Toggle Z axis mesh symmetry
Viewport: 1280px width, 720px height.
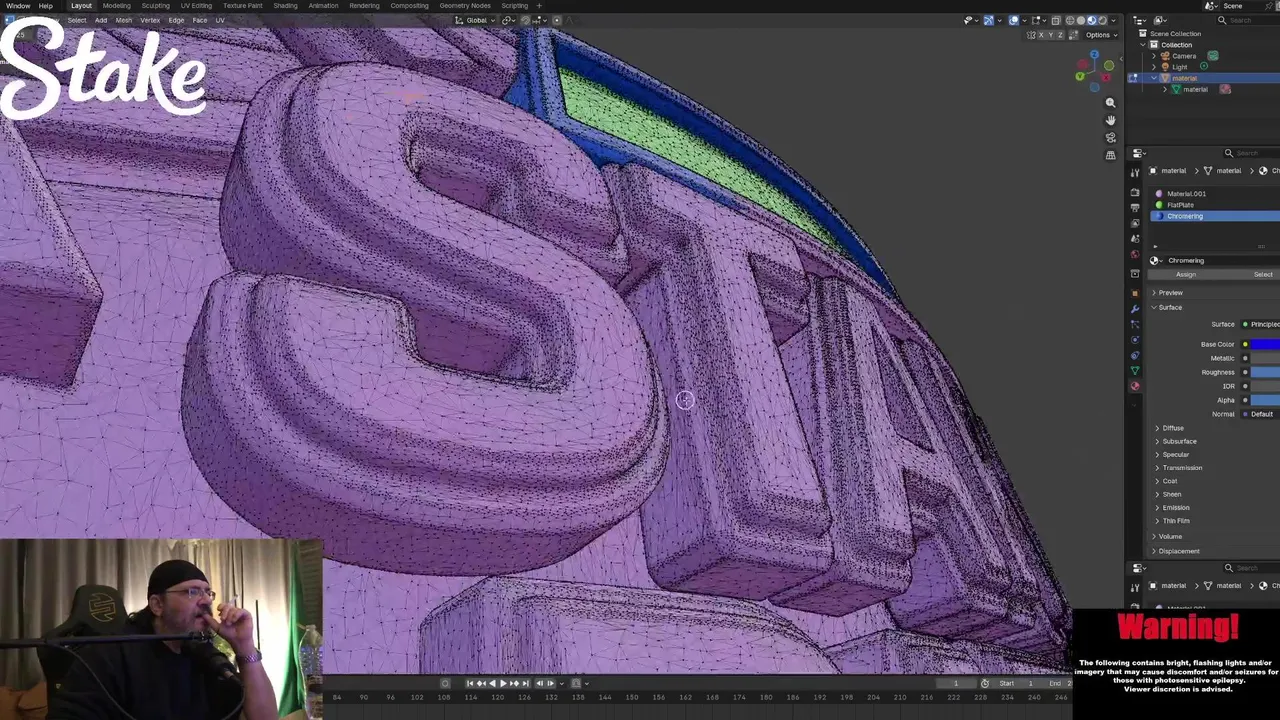coord(1060,35)
